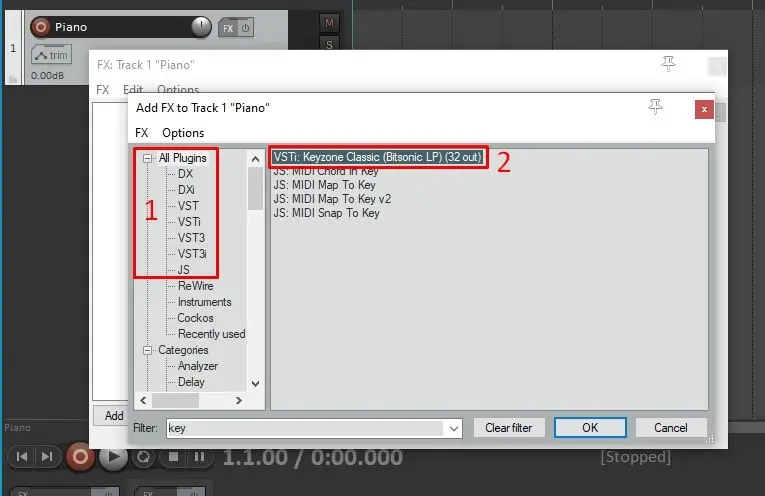The image size is (765, 496).
Task: Close the Add FX to Track dialog
Action: (704, 109)
